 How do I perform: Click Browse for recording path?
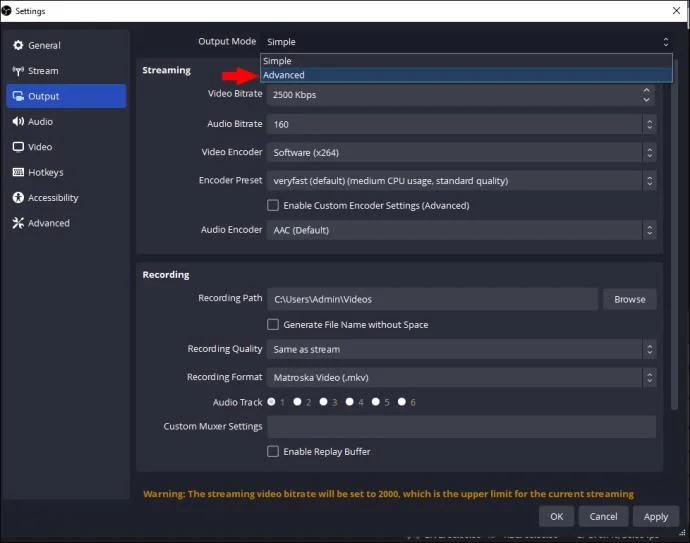(630, 299)
